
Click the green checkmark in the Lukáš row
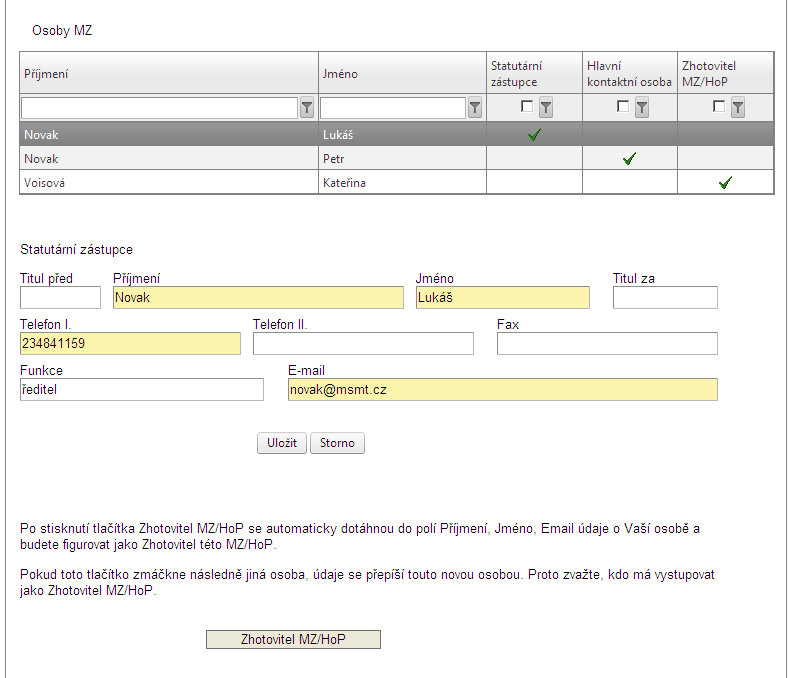[534, 134]
